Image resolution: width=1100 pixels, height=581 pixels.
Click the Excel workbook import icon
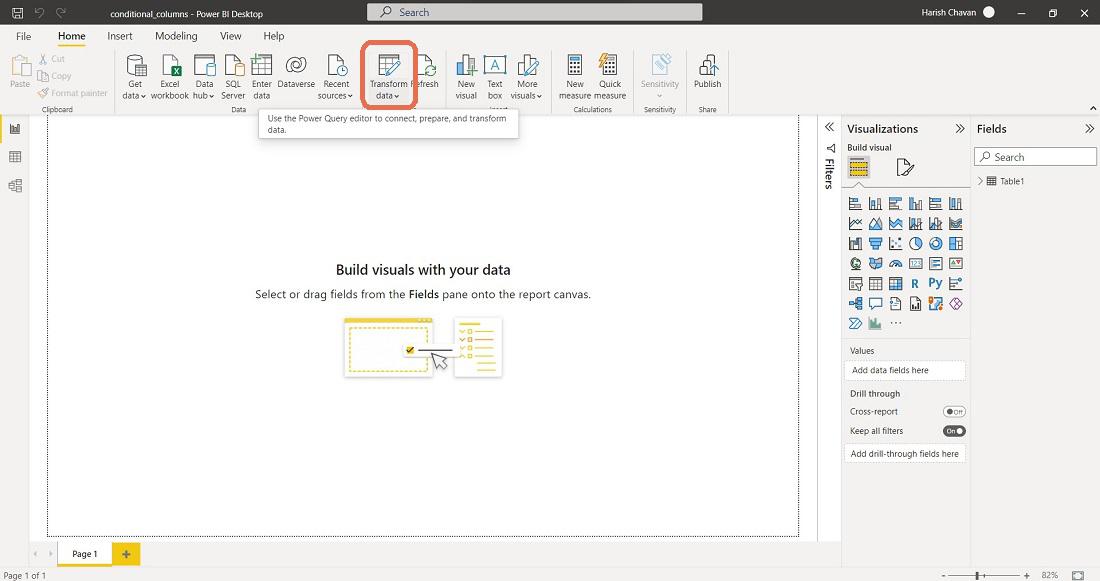click(170, 76)
